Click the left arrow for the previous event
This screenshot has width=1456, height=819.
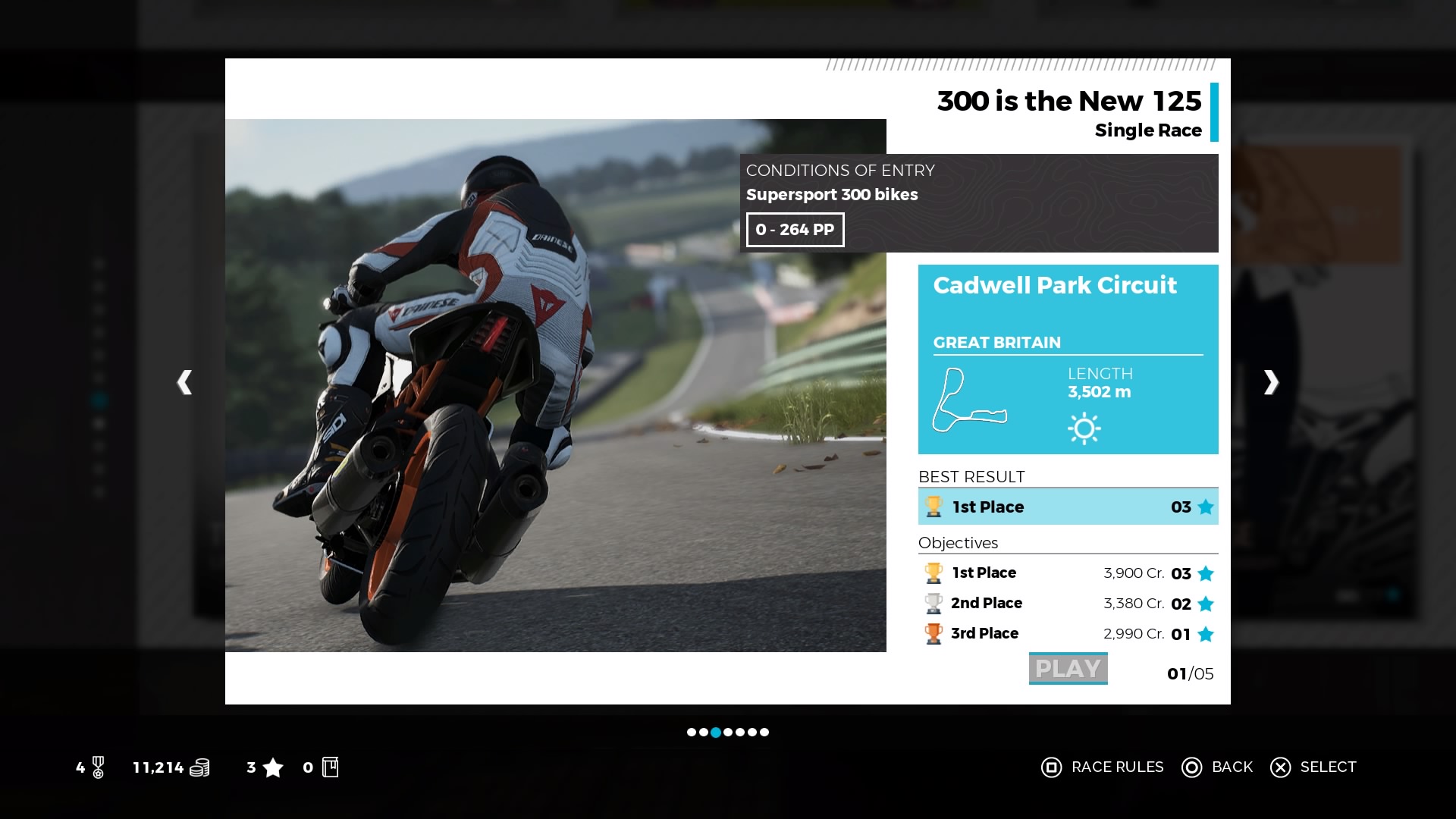184,382
